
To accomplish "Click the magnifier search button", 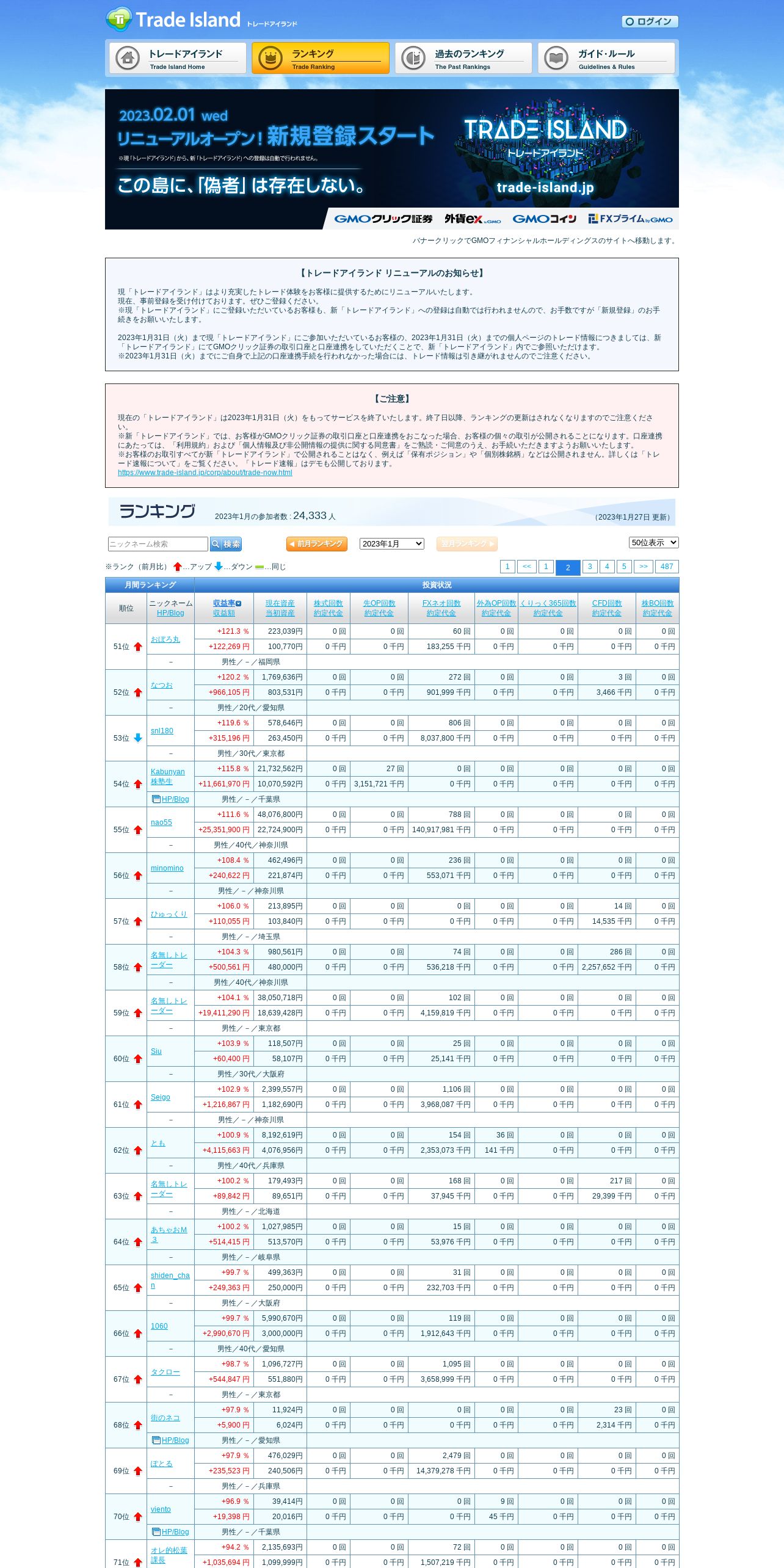I will pos(226,544).
